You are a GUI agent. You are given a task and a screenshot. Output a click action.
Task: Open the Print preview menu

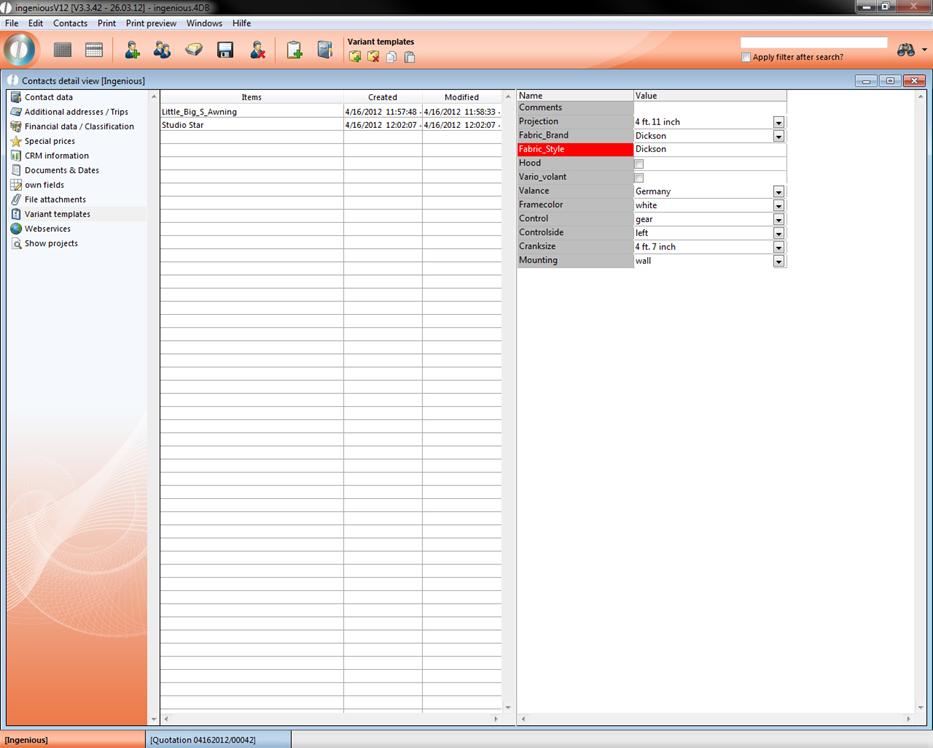tap(151, 23)
